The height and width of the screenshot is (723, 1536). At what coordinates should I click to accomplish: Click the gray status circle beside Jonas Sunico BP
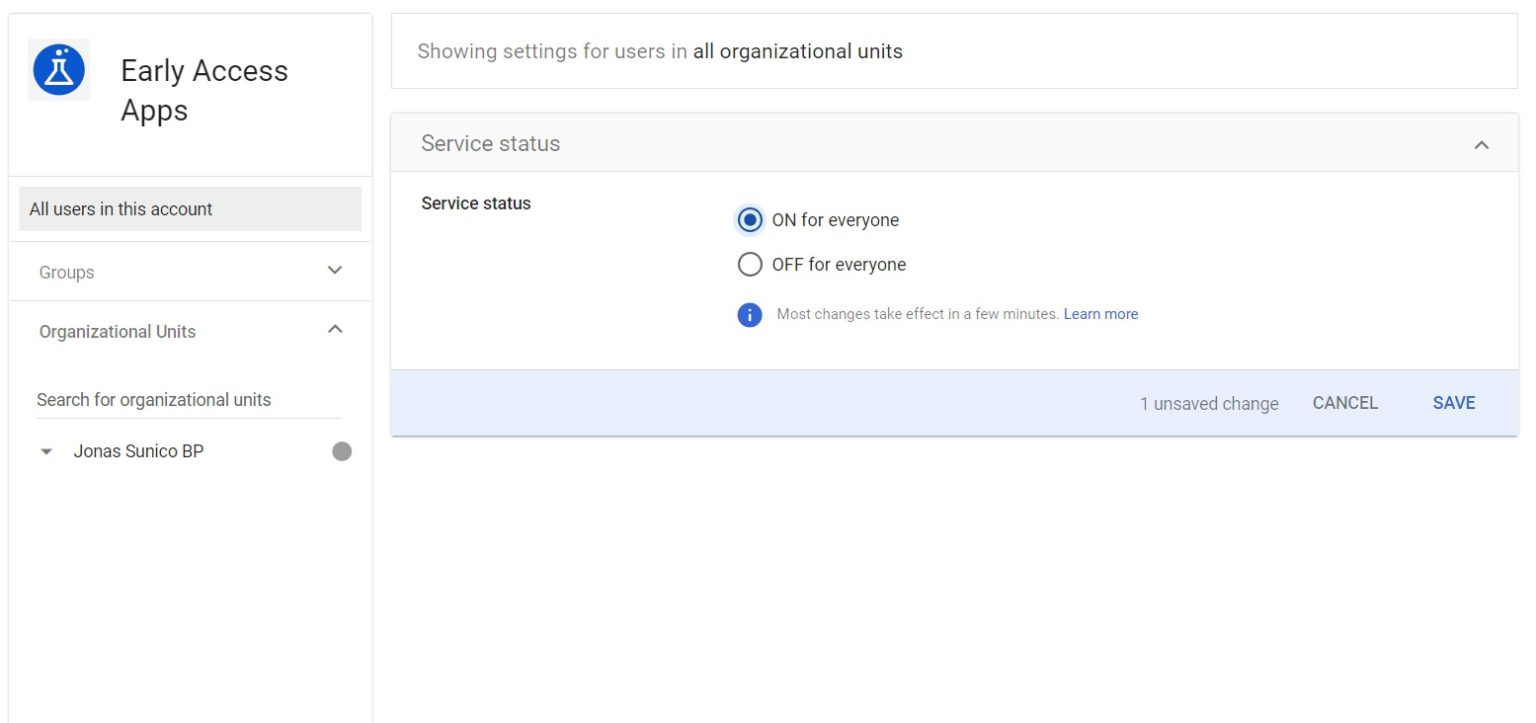click(x=342, y=451)
